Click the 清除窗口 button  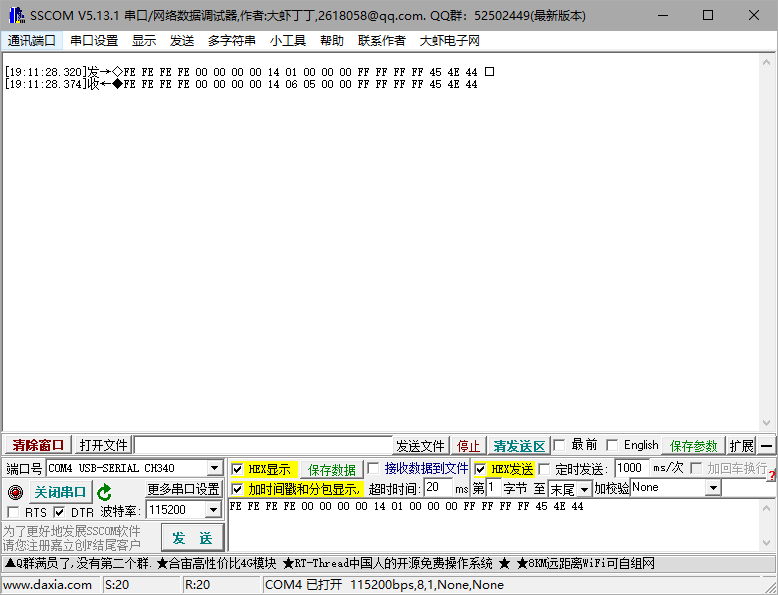[38, 445]
